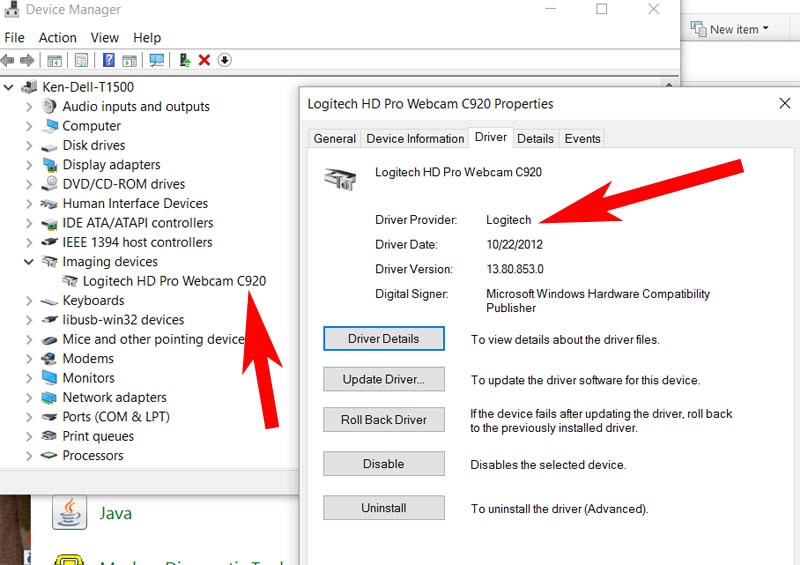Expand the Network adapters node
The image size is (800, 565).
(28, 398)
